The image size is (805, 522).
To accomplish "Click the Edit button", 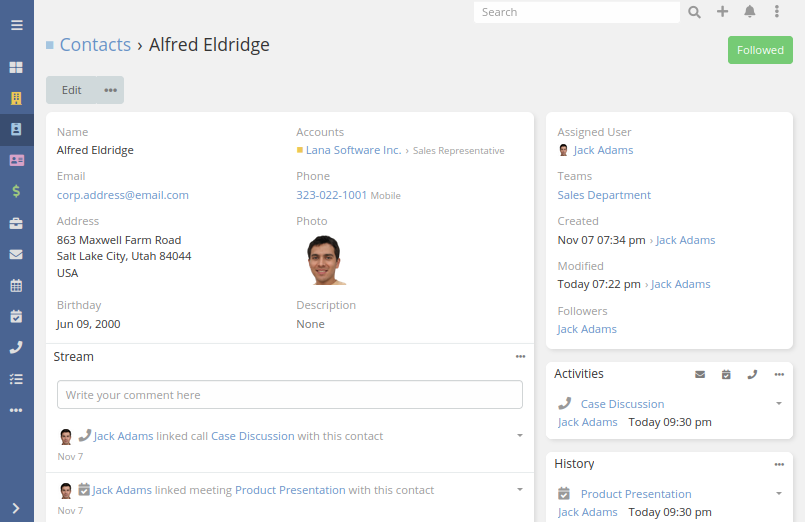I will (x=71, y=90).
